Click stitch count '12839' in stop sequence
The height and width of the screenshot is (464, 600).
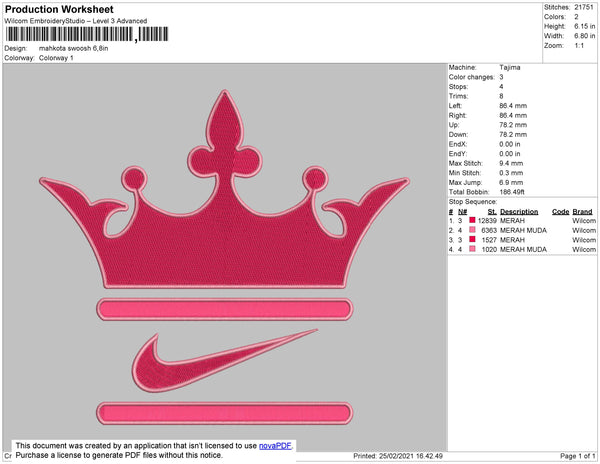pos(487,221)
